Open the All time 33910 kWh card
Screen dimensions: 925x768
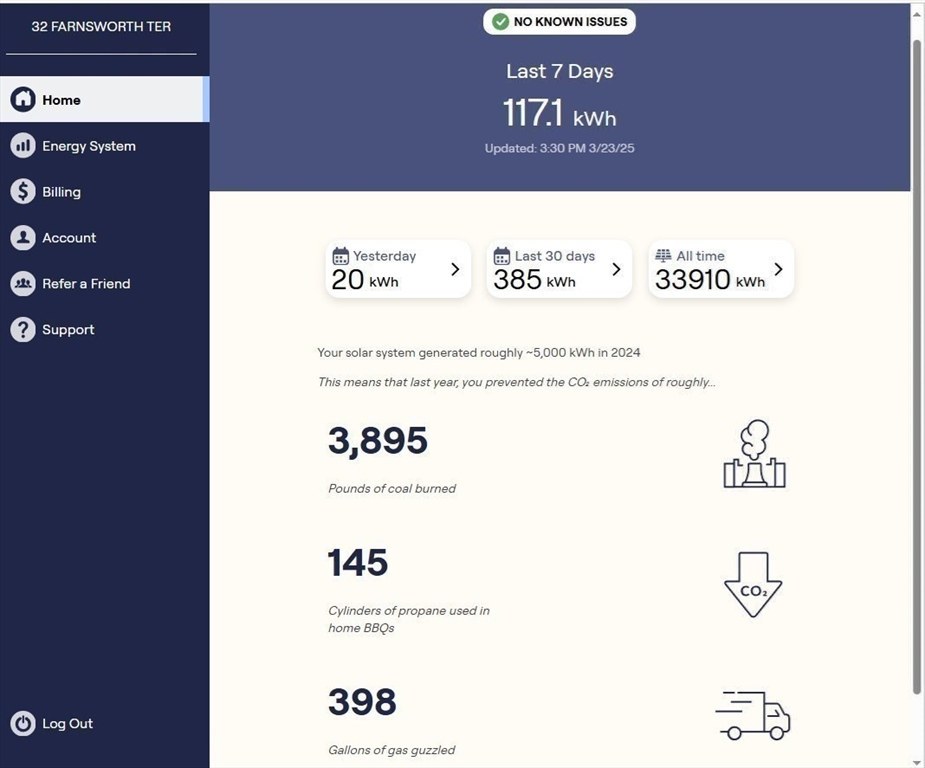click(x=721, y=268)
